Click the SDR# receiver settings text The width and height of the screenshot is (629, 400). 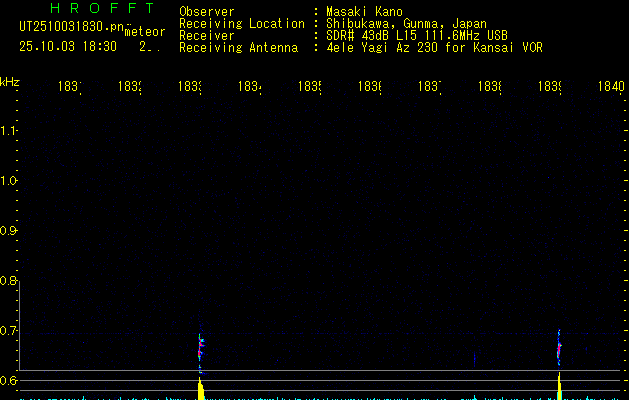tap(417, 35)
